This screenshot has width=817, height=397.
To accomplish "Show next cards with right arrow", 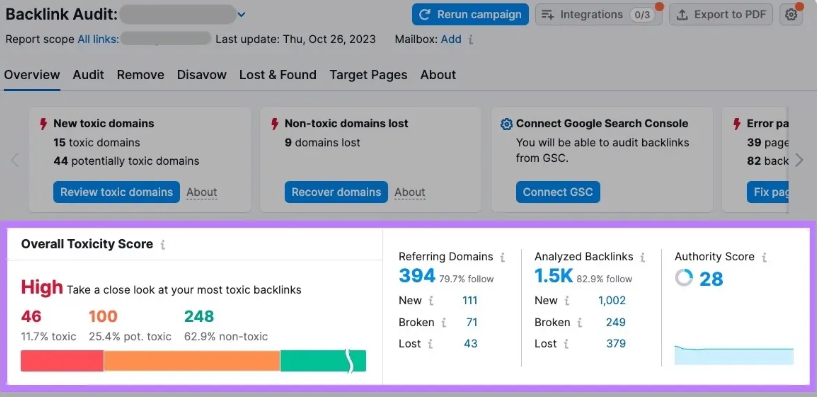I will point(799,160).
